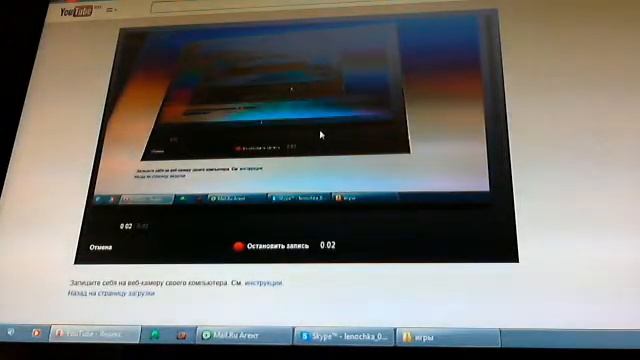Image resolution: width=640 pixels, height=360 pixels.
Task: Open Mail.Ru Agent from the taskbar
Action: 244,336
